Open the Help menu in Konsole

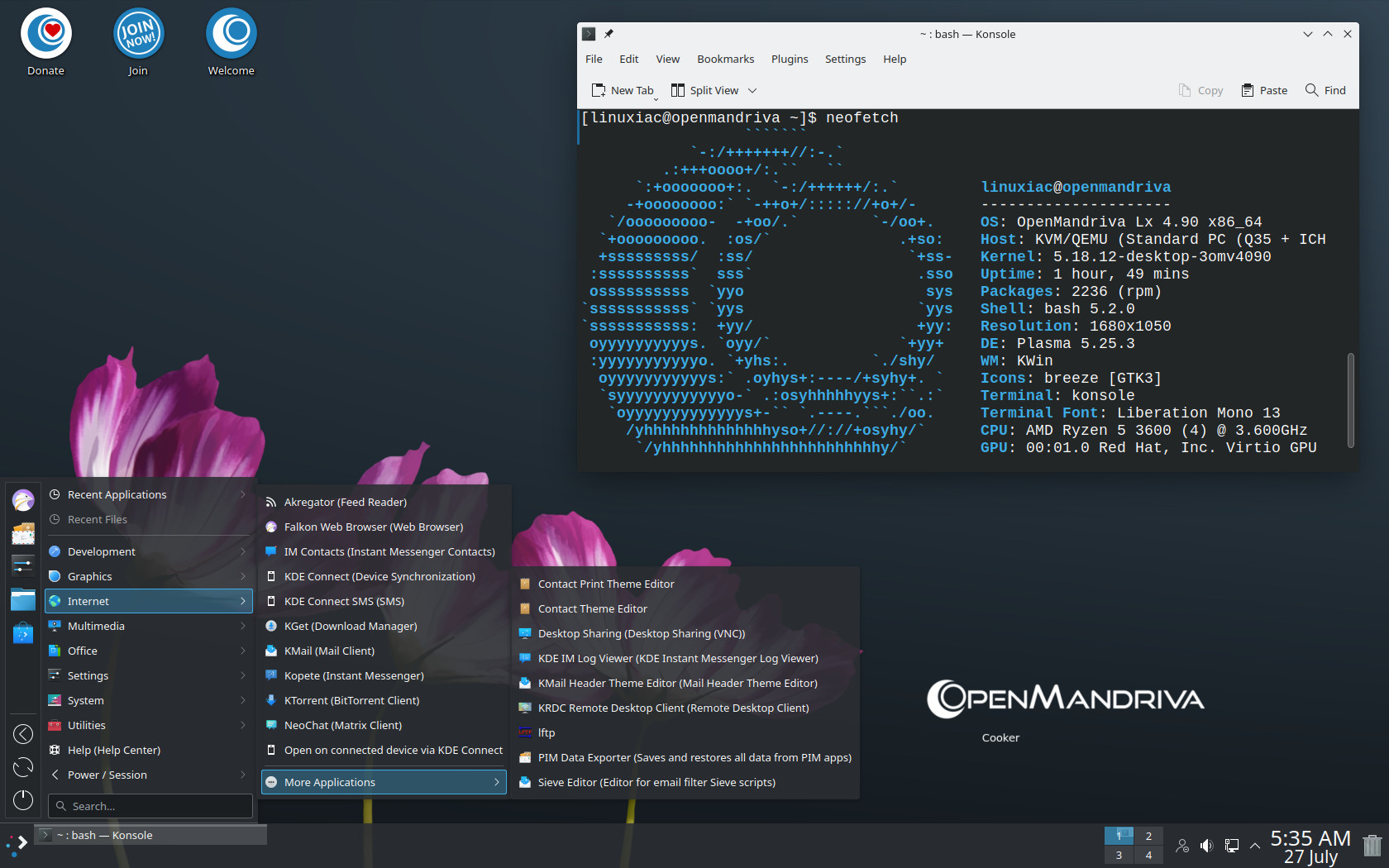click(894, 59)
